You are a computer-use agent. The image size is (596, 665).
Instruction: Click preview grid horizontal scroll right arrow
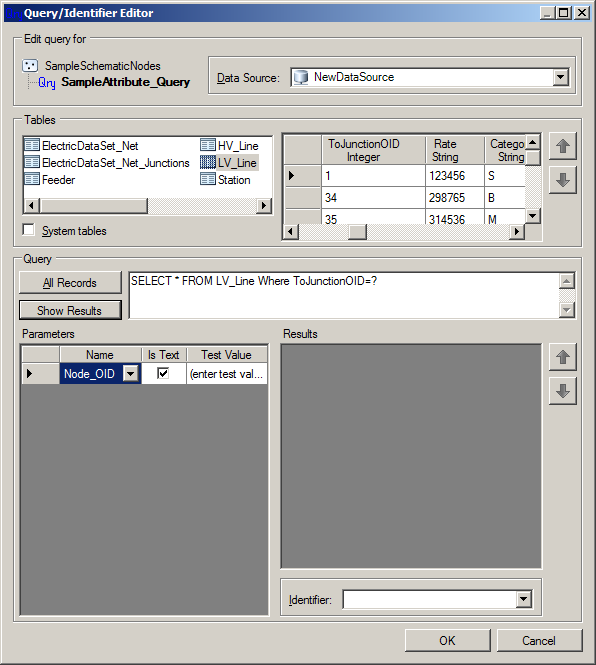[517, 232]
